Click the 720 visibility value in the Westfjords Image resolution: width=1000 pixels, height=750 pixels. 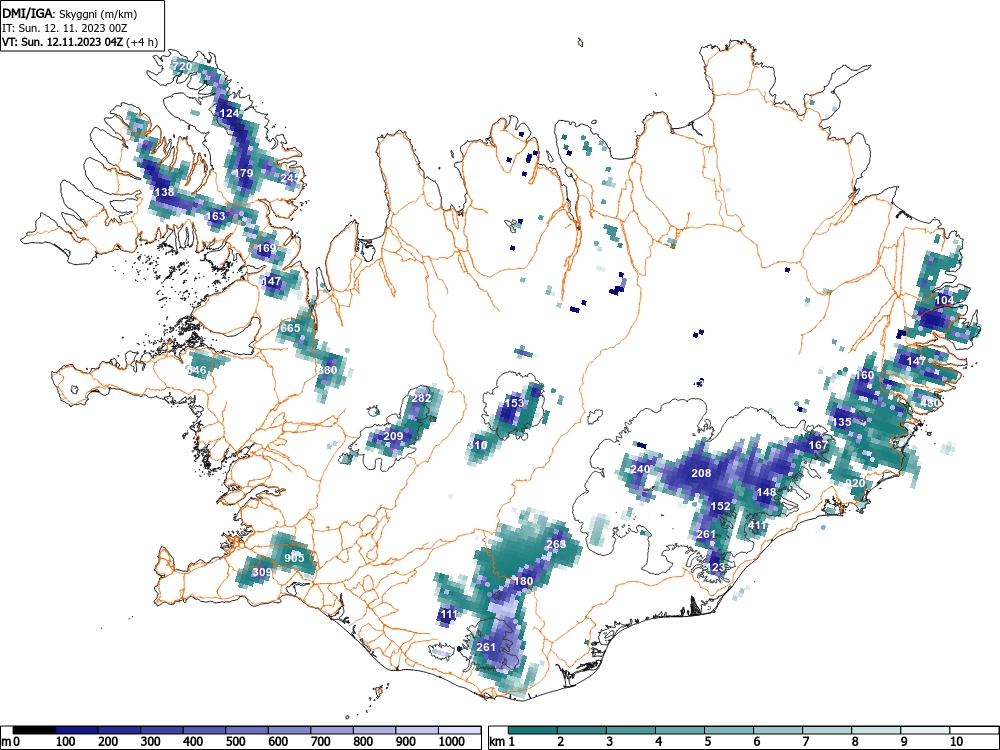(182, 66)
